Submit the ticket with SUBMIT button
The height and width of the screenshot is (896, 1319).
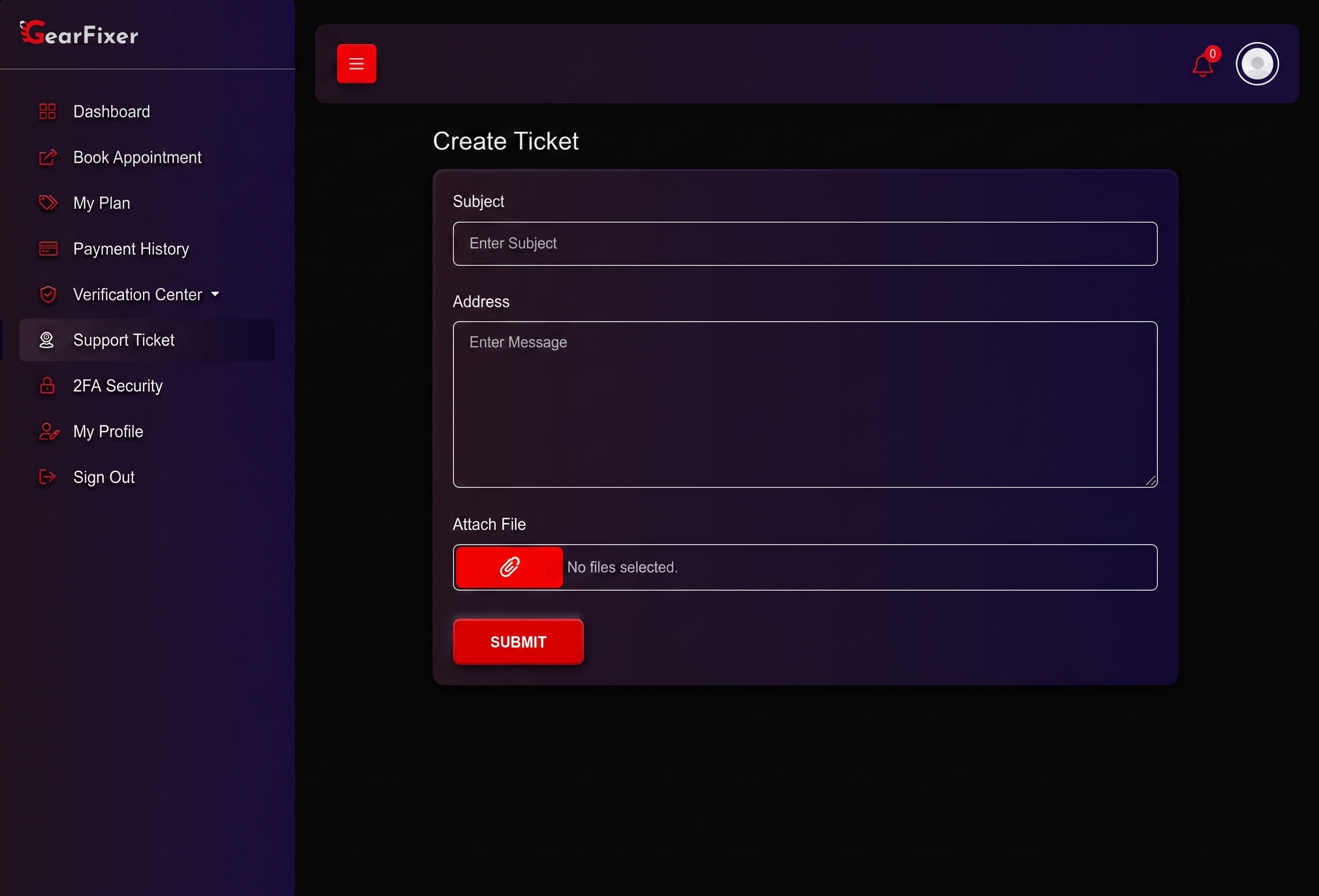tap(518, 642)
